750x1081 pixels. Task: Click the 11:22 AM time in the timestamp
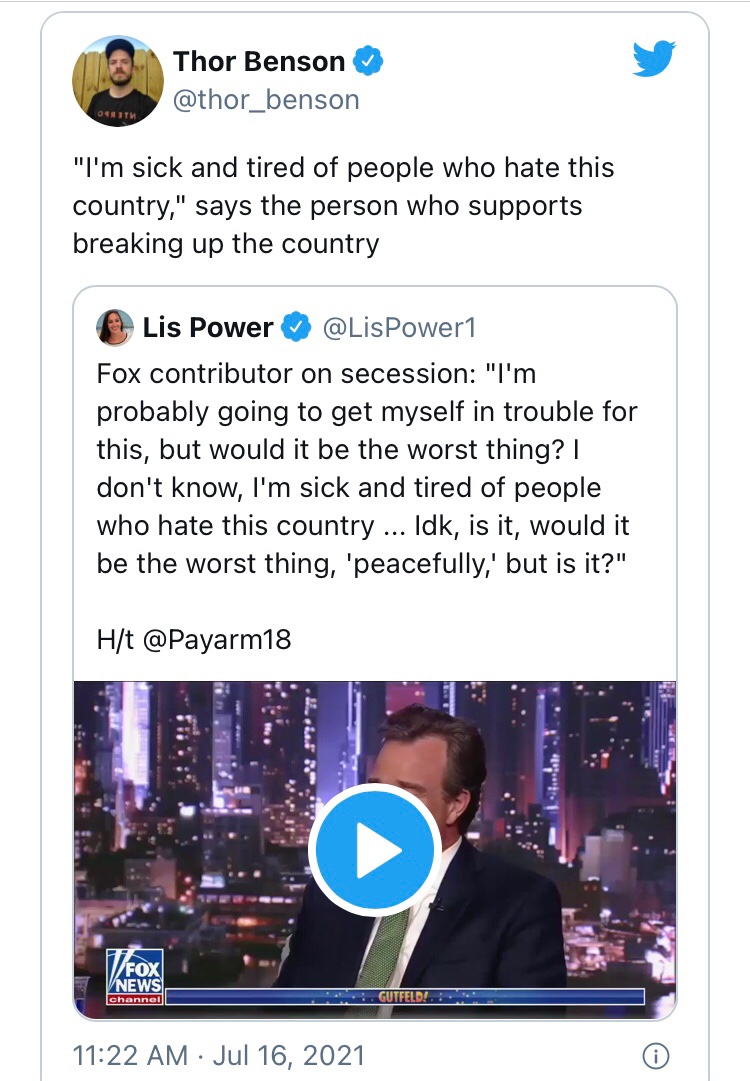click(x=130, y=1055)
